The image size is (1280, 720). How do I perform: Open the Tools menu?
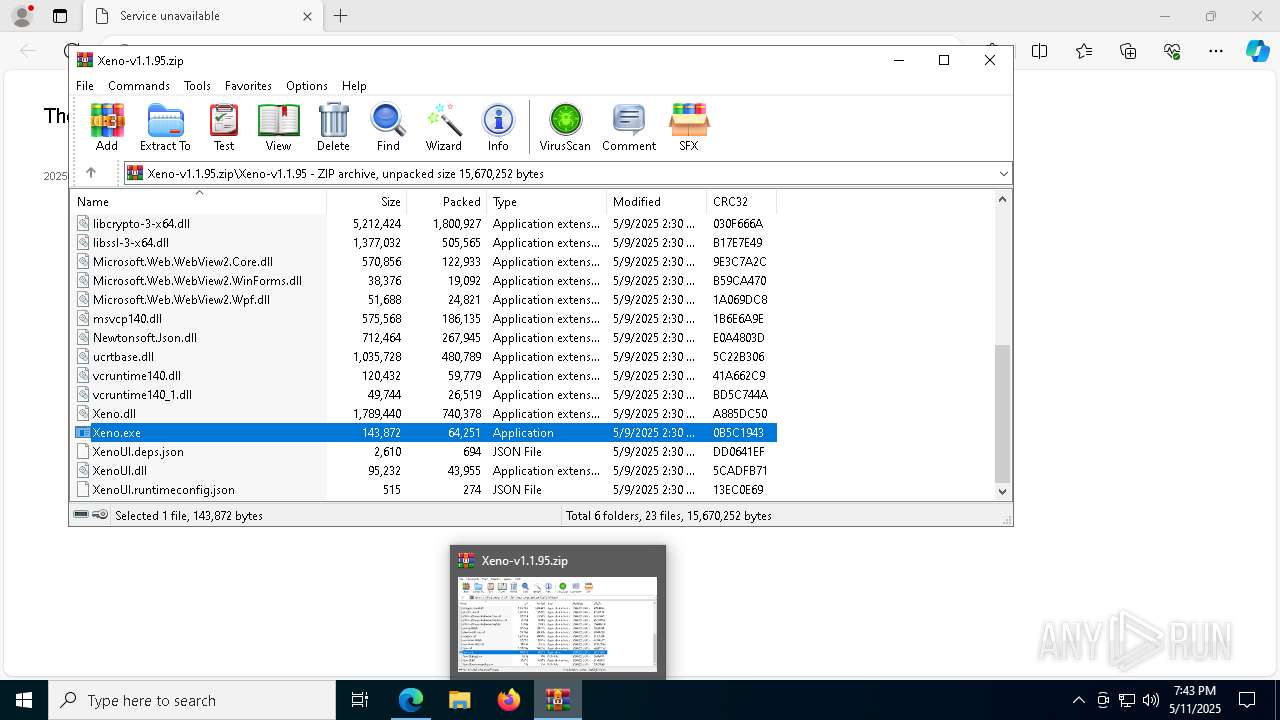(197, 86)
